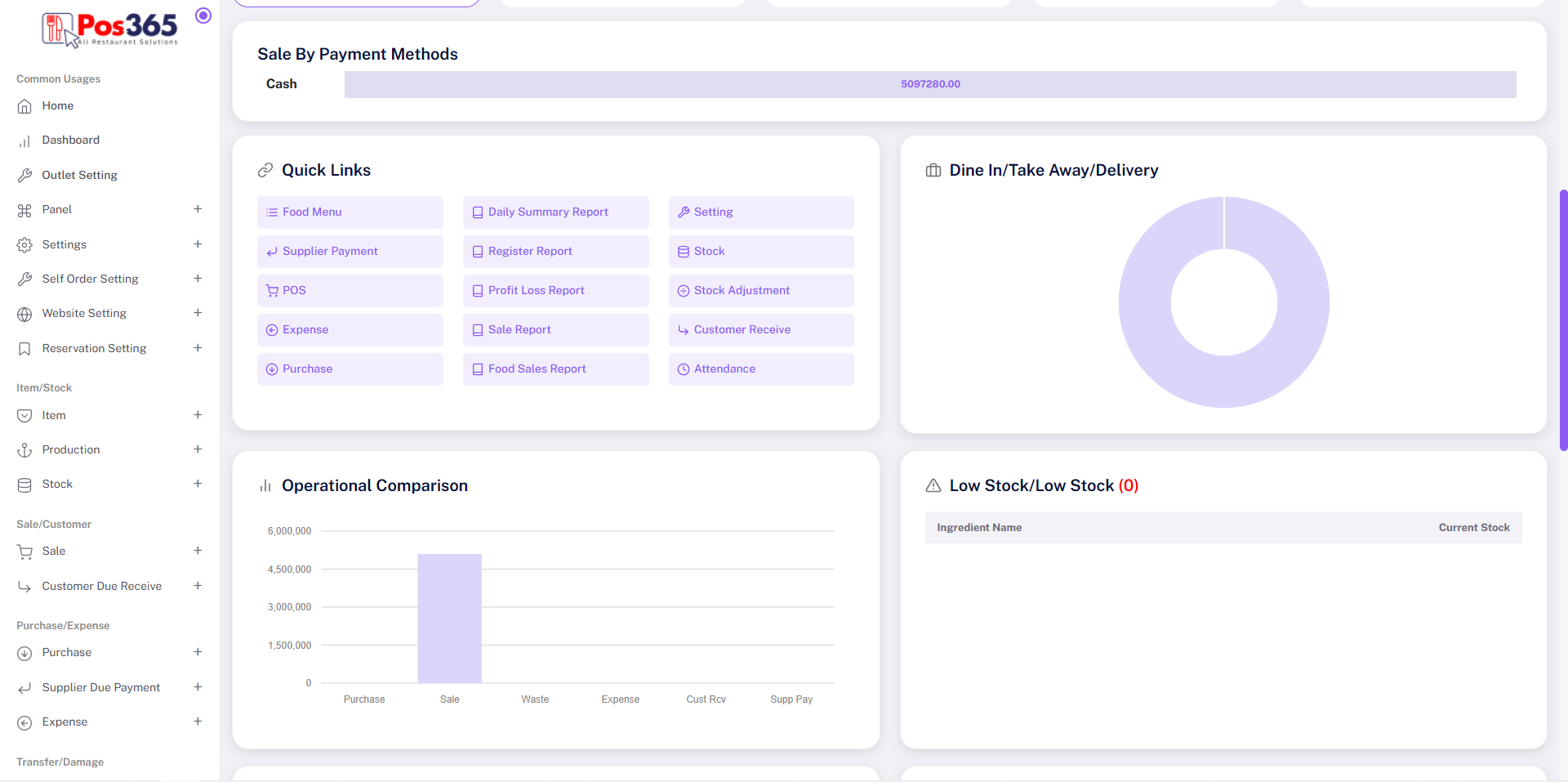Toggle the sidebar pin radio button
This screenshot has width=1568, height=782.
click(x=203, y=16)
